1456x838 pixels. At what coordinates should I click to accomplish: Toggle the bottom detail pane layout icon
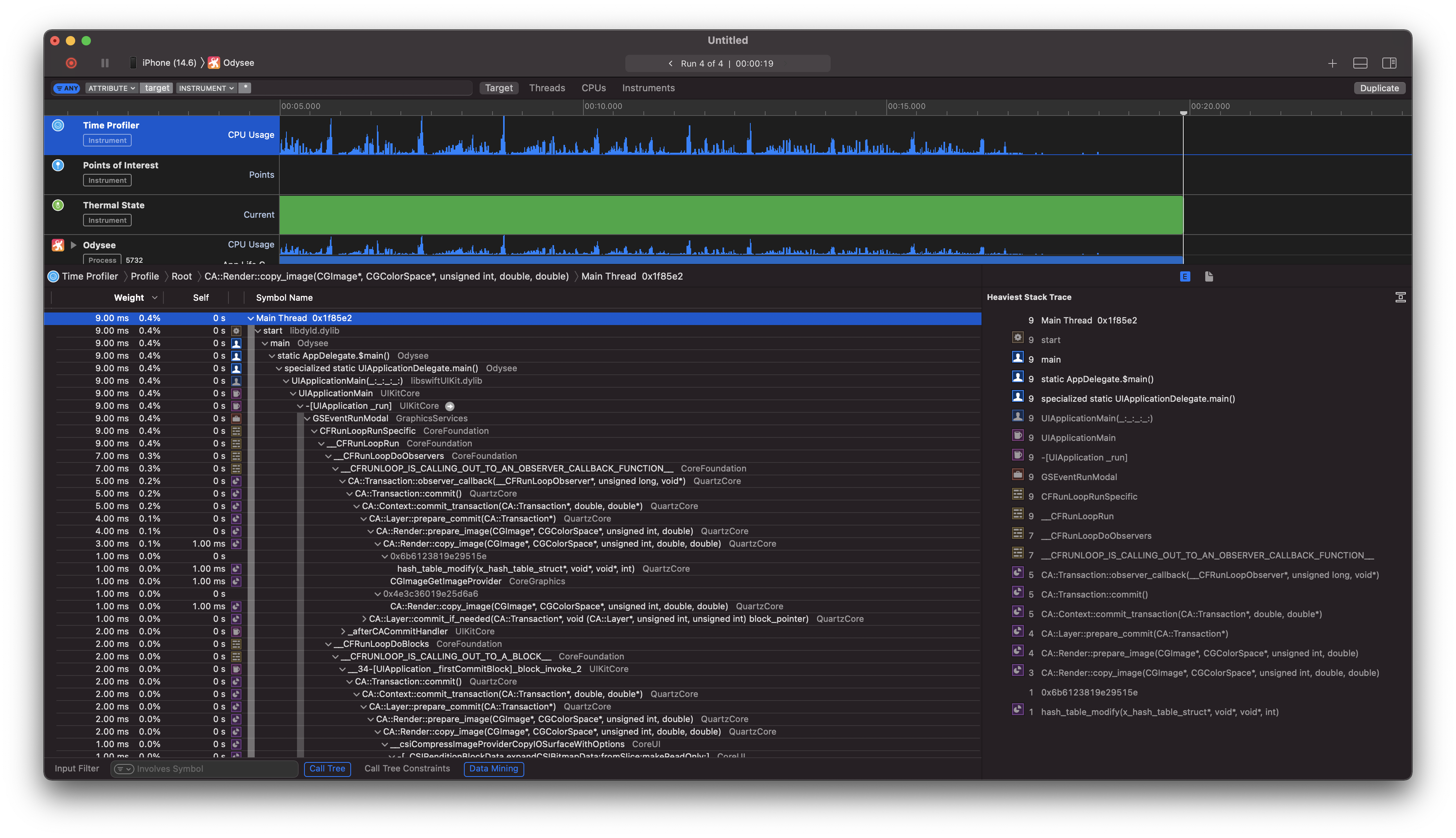click(1360, 63)
